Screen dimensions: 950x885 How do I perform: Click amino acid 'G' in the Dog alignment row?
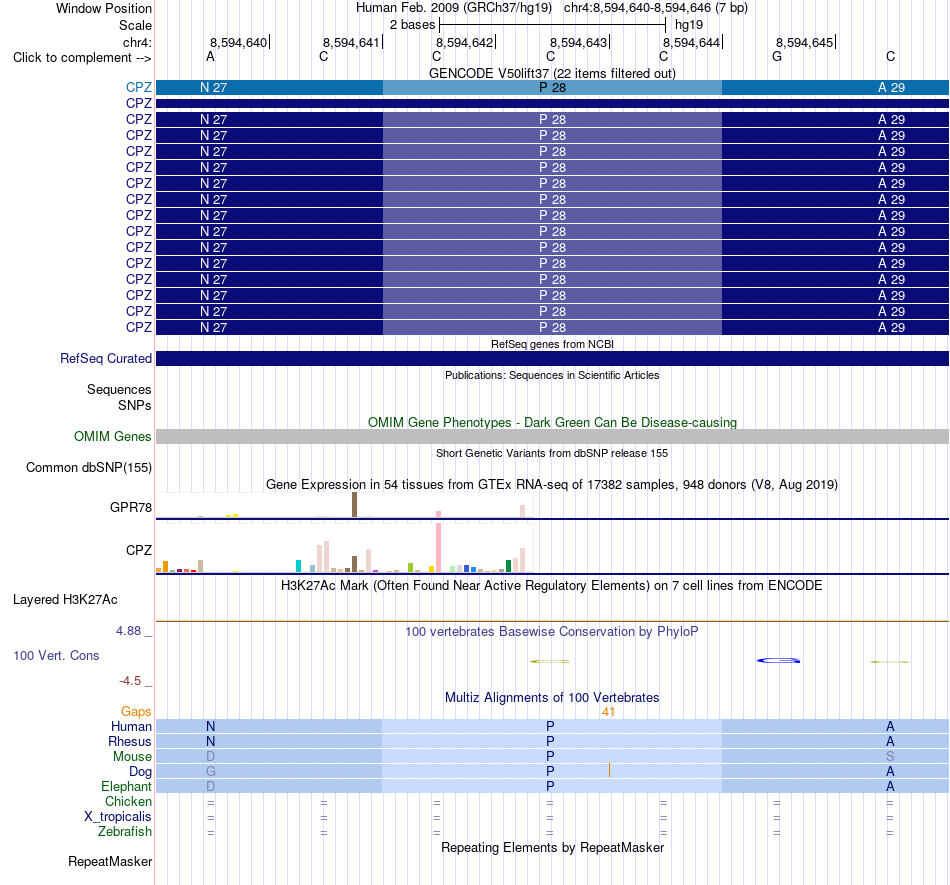pyautogui.click(x=211, y=771)
